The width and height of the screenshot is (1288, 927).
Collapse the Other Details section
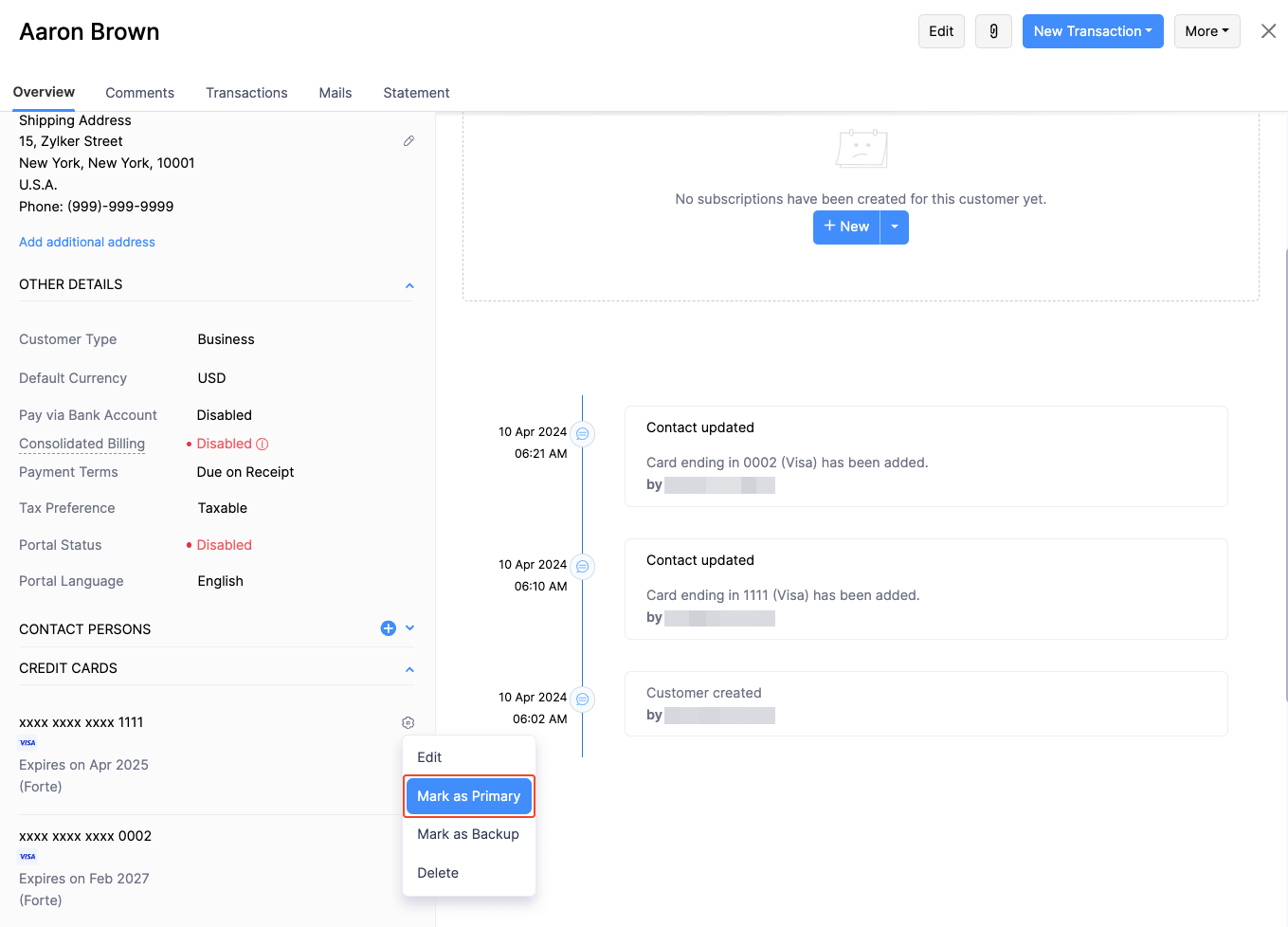(409, 285)
